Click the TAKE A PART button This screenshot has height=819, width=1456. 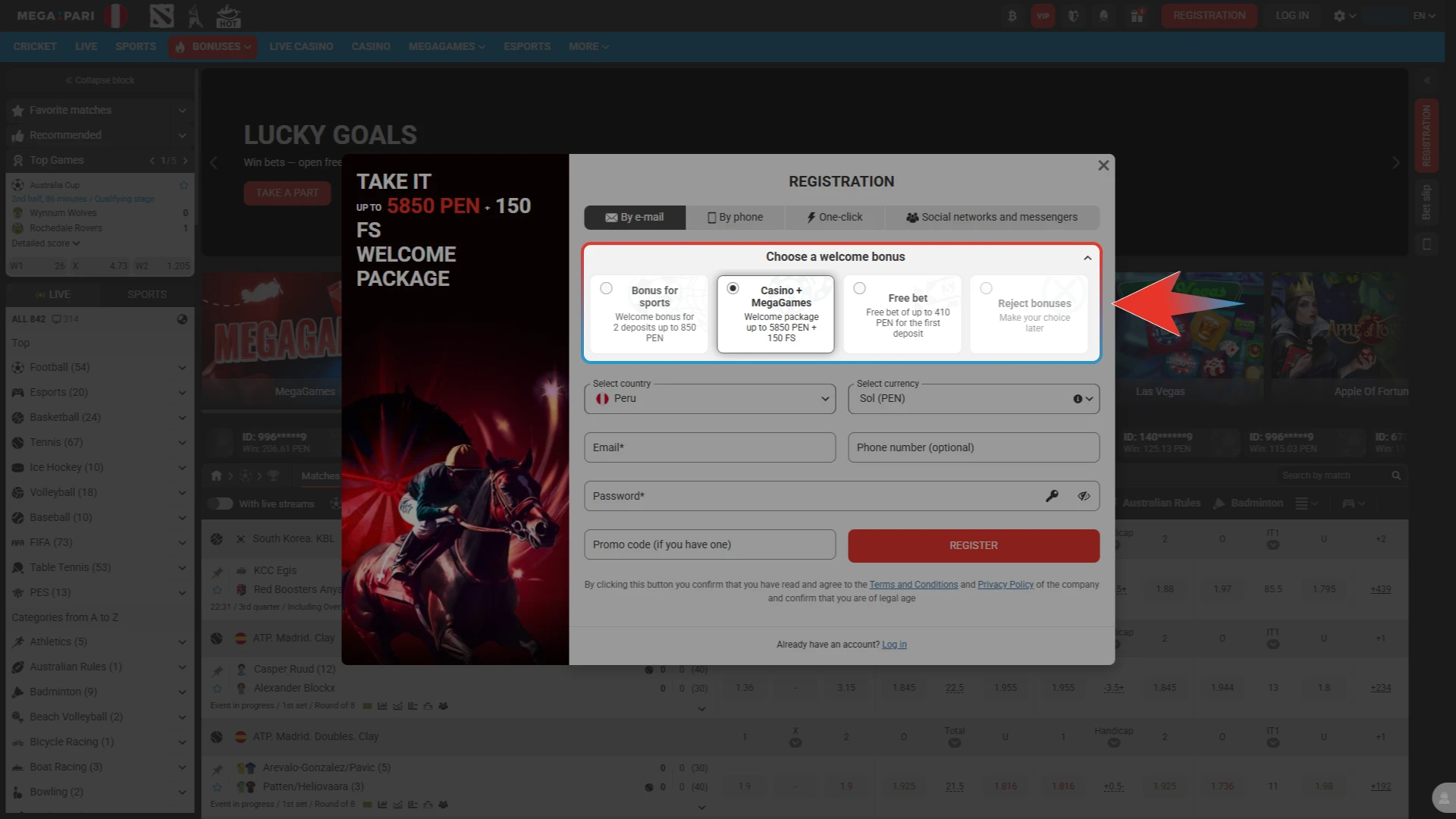click(x=287, y=193)
